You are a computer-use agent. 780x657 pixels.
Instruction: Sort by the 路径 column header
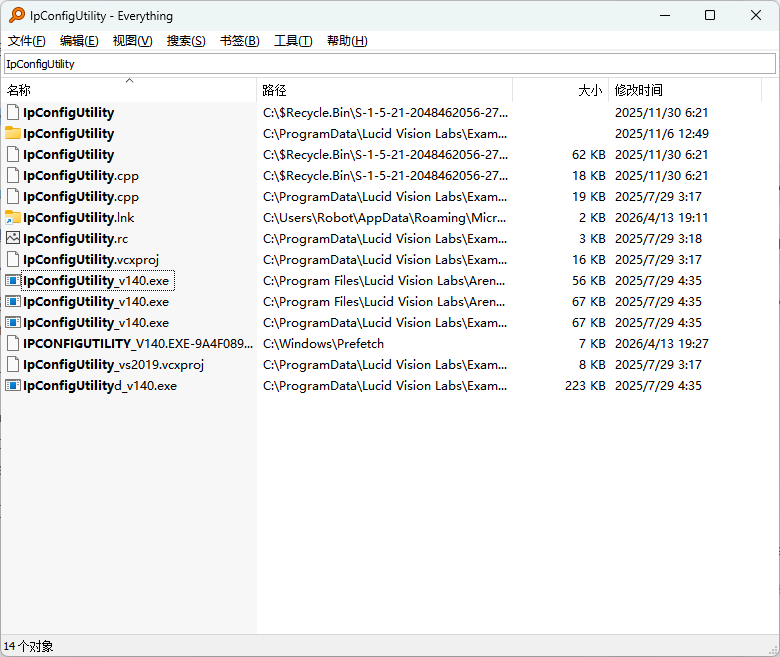click(385, 90)
